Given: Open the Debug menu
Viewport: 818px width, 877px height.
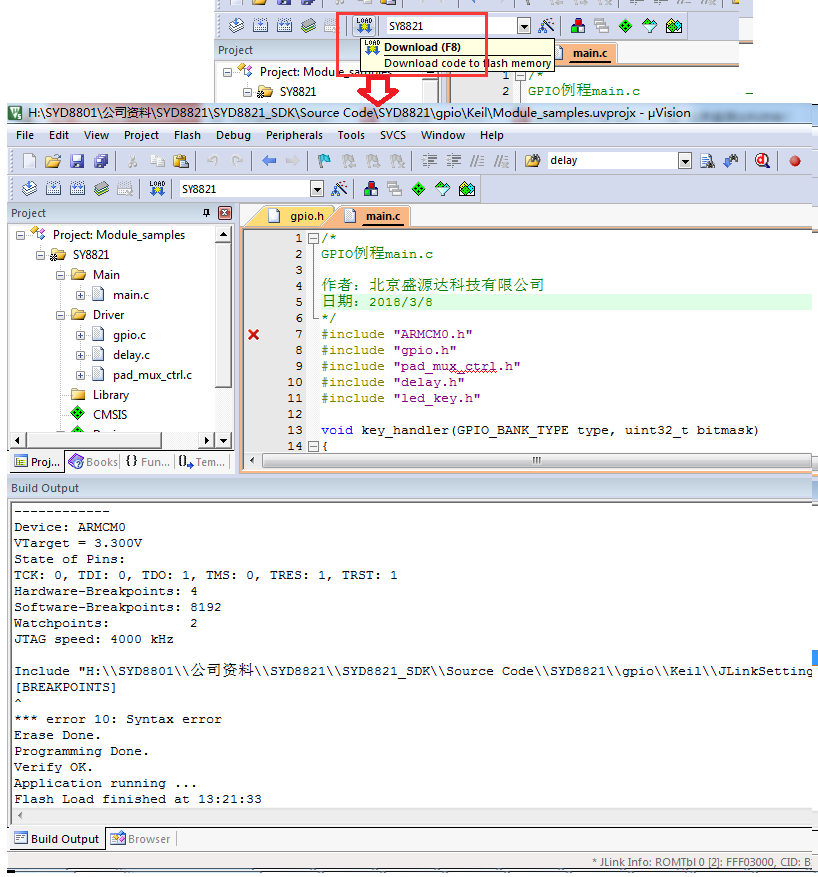Looking at the screenshot, I should [x=233, y=135].
